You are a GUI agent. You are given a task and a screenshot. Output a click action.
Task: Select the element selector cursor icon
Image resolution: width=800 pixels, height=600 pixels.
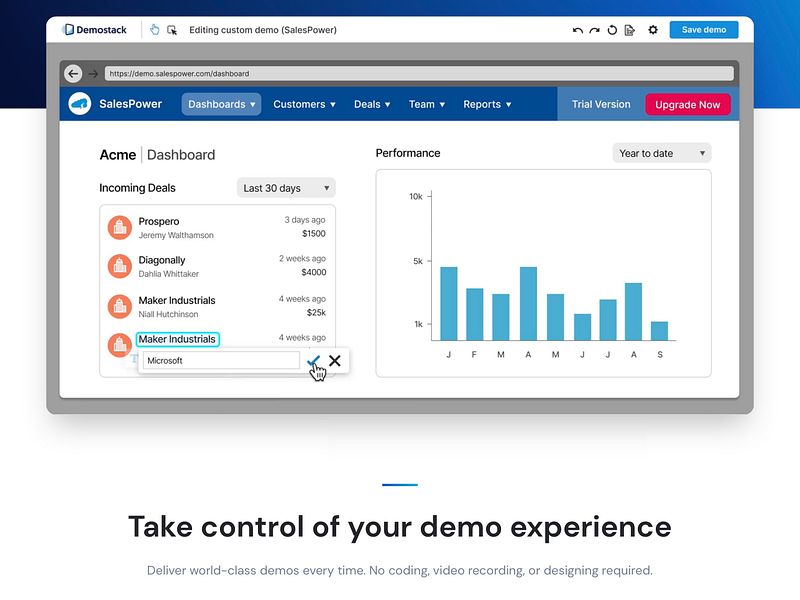[x=172, y=30]
